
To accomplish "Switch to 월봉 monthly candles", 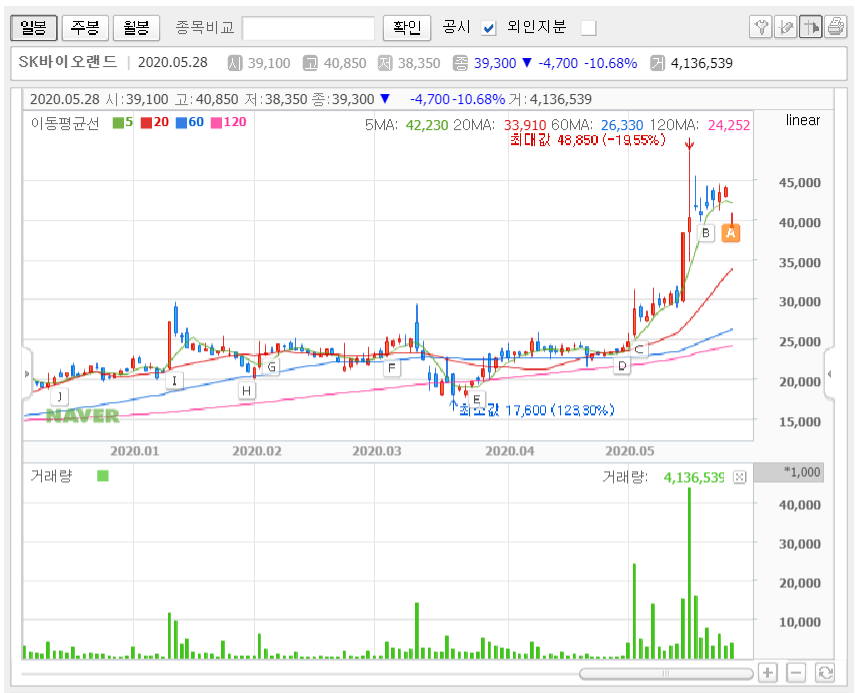I will tap(136, 28).
